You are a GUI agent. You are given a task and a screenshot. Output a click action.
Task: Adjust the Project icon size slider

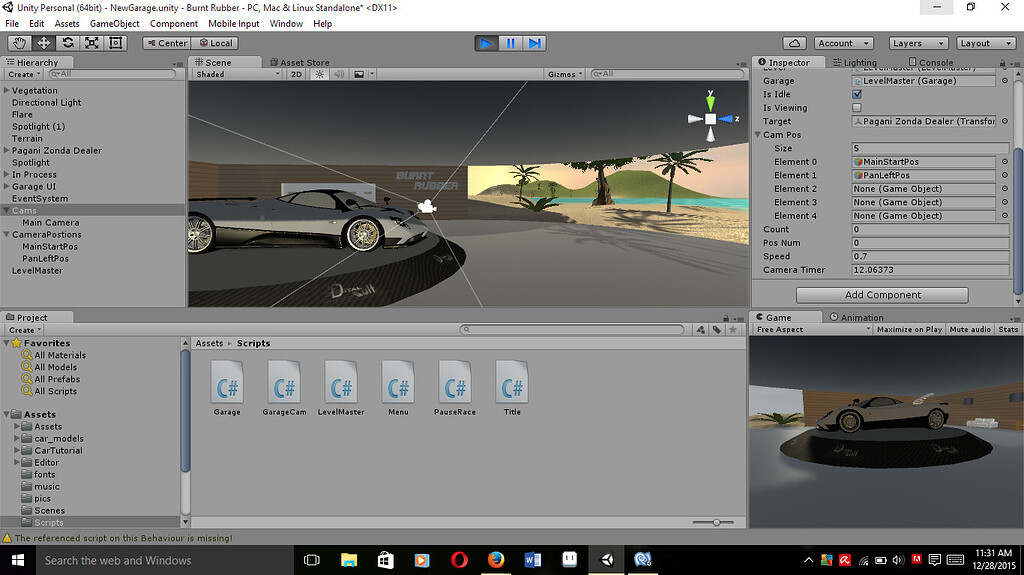coord(716,522)
